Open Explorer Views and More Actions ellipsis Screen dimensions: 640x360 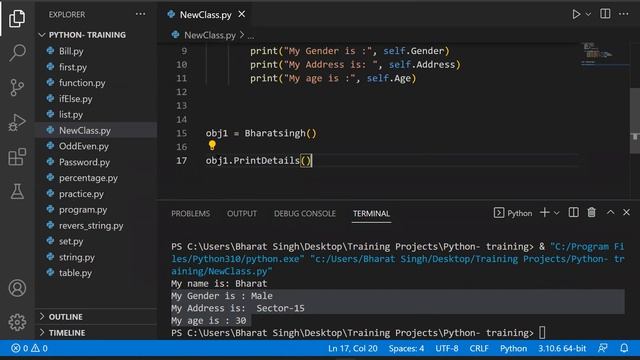[140, 14]
